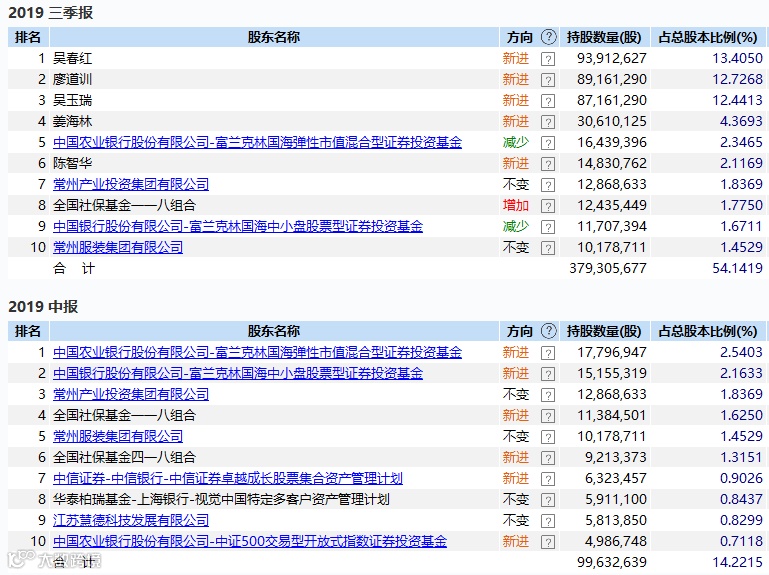The height and width of the screenshot is (575, 769).
Task: Click help icon in 中信证券卓越成长 row
Action: [548, 479]
